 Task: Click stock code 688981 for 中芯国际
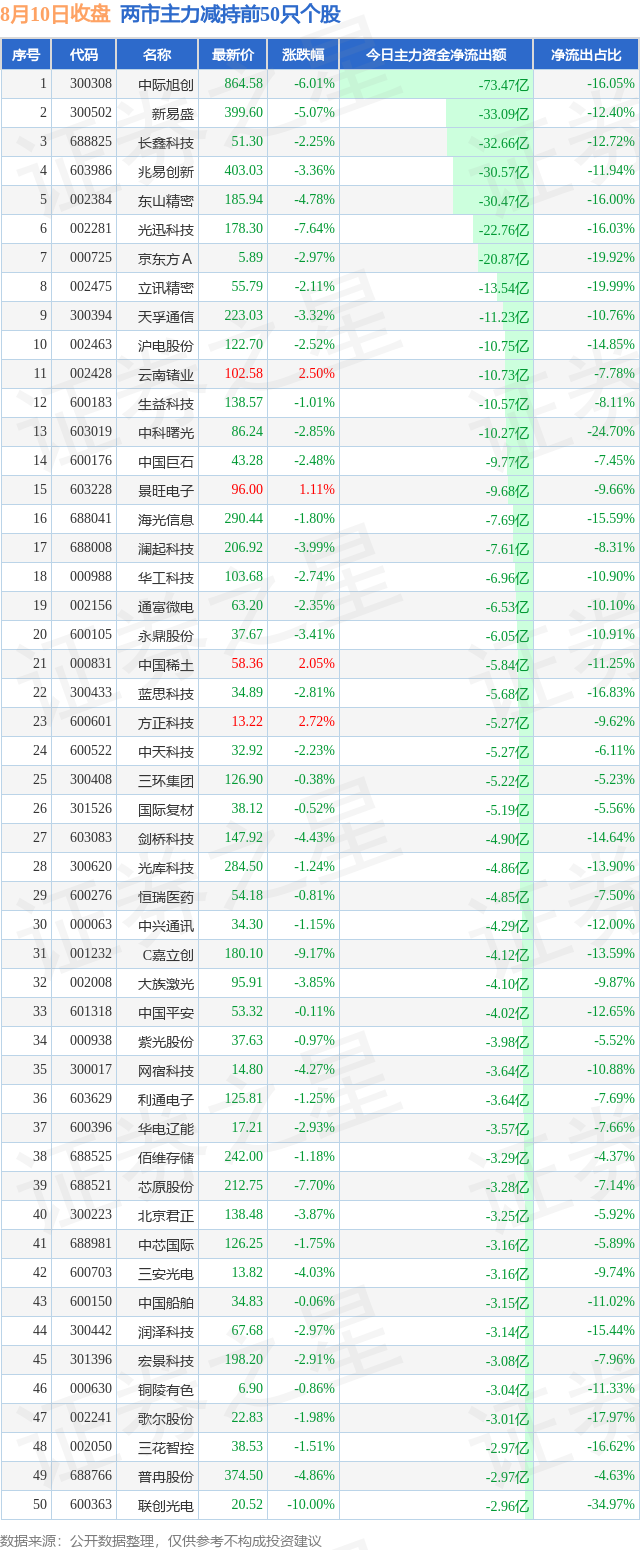point(91,1244)
